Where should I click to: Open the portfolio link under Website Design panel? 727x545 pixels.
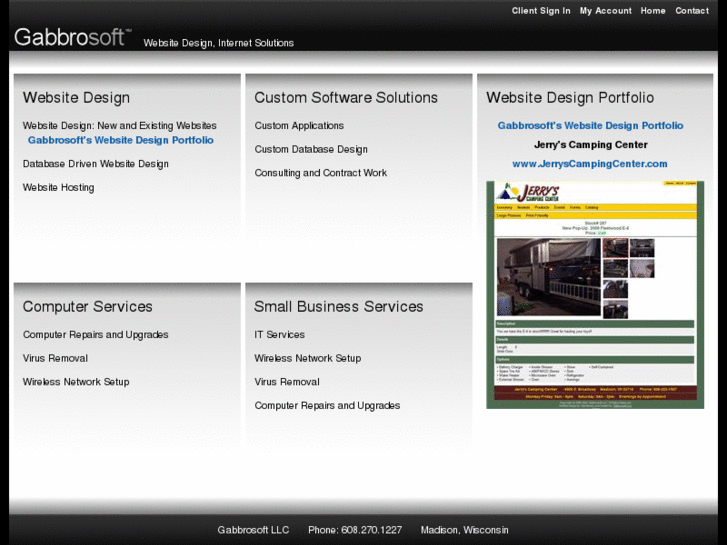click(x=121, y=140)
